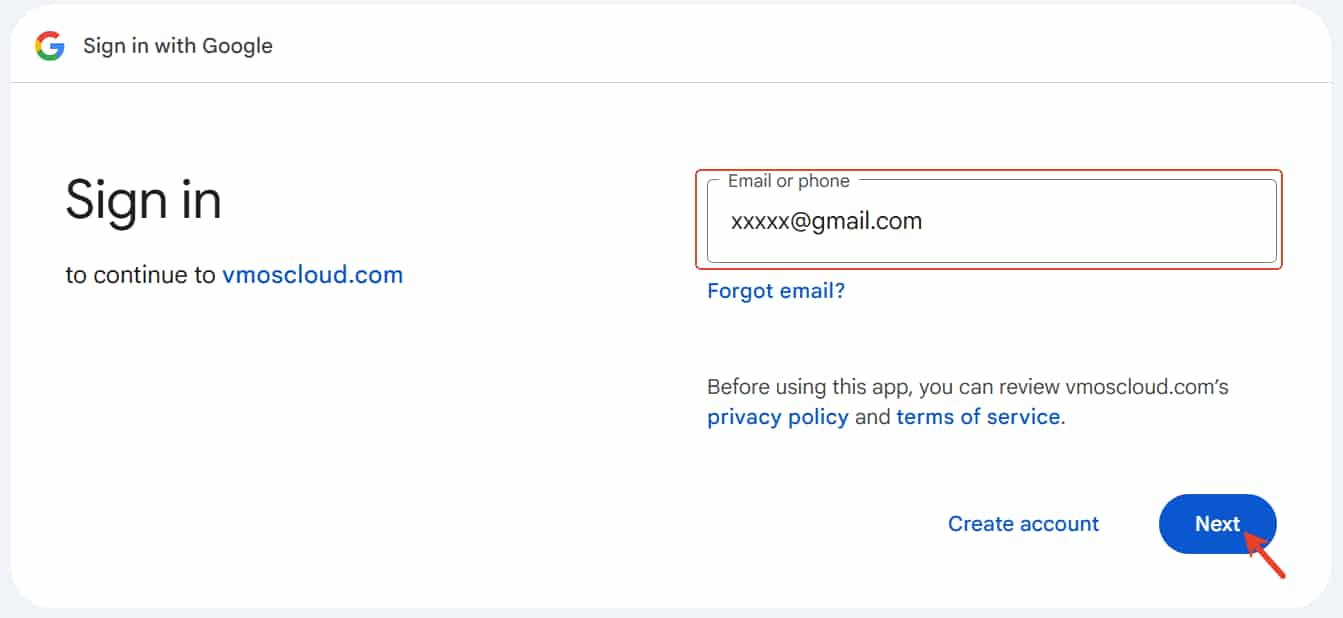The image size is (1343, 618).
Task: Select the Email or phone input field
Action: click(990, 220)
